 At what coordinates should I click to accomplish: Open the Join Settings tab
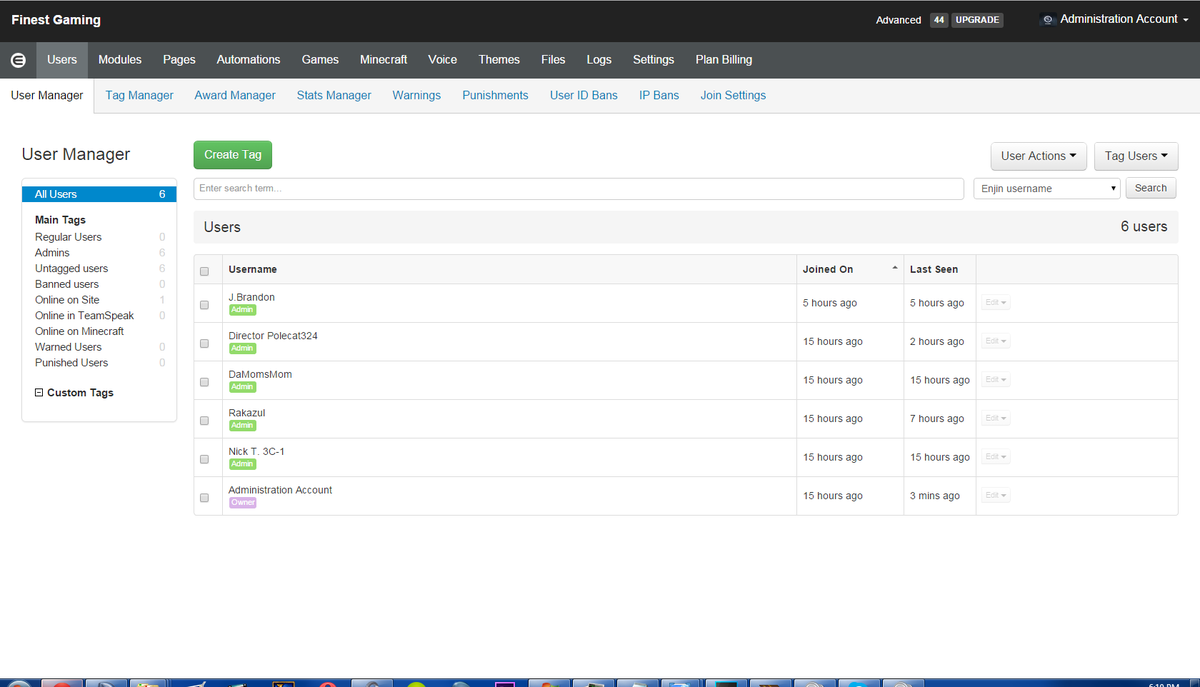733,96
